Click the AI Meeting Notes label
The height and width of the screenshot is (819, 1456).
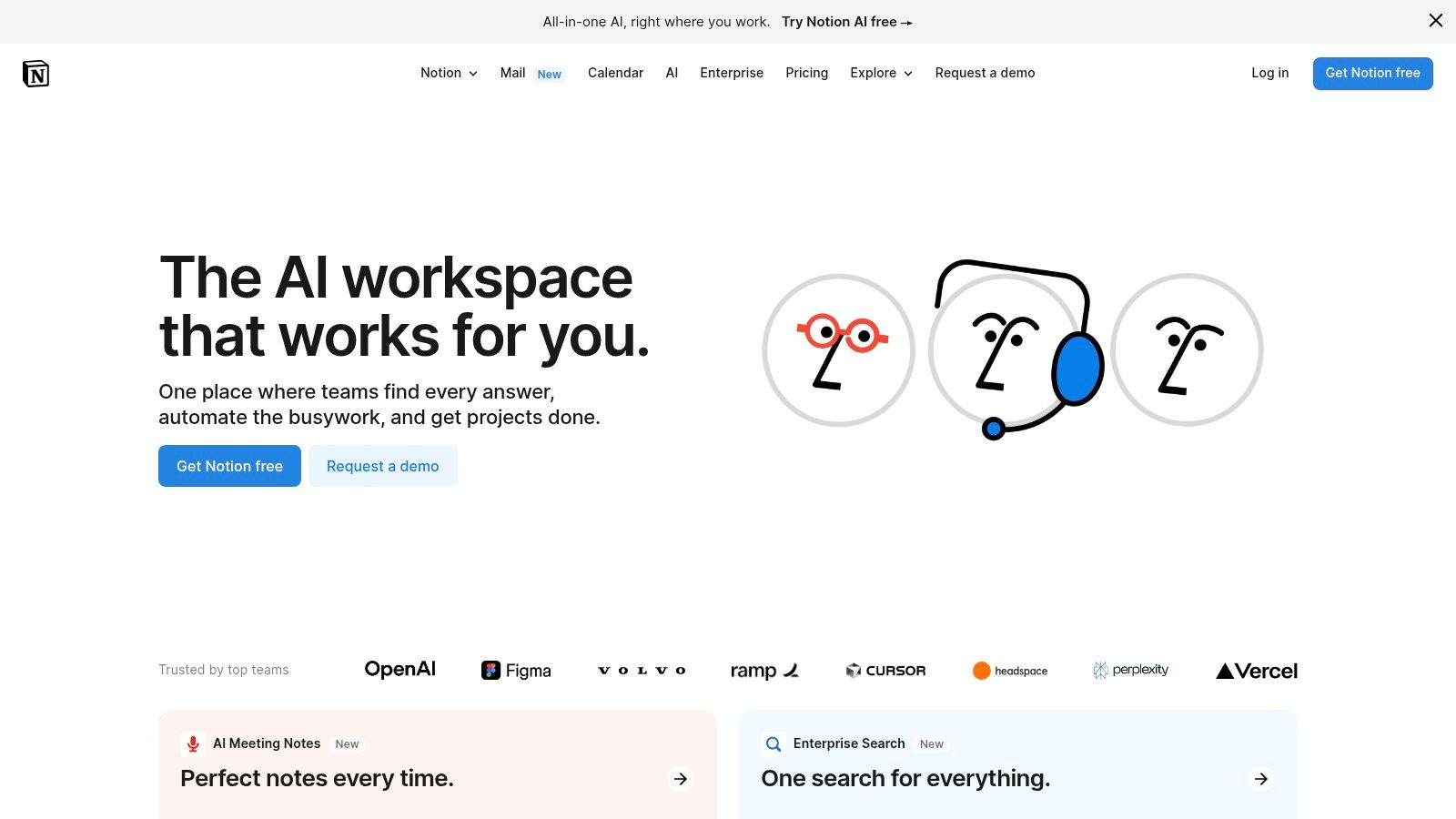pyautogui.click(x=267, y=743)
